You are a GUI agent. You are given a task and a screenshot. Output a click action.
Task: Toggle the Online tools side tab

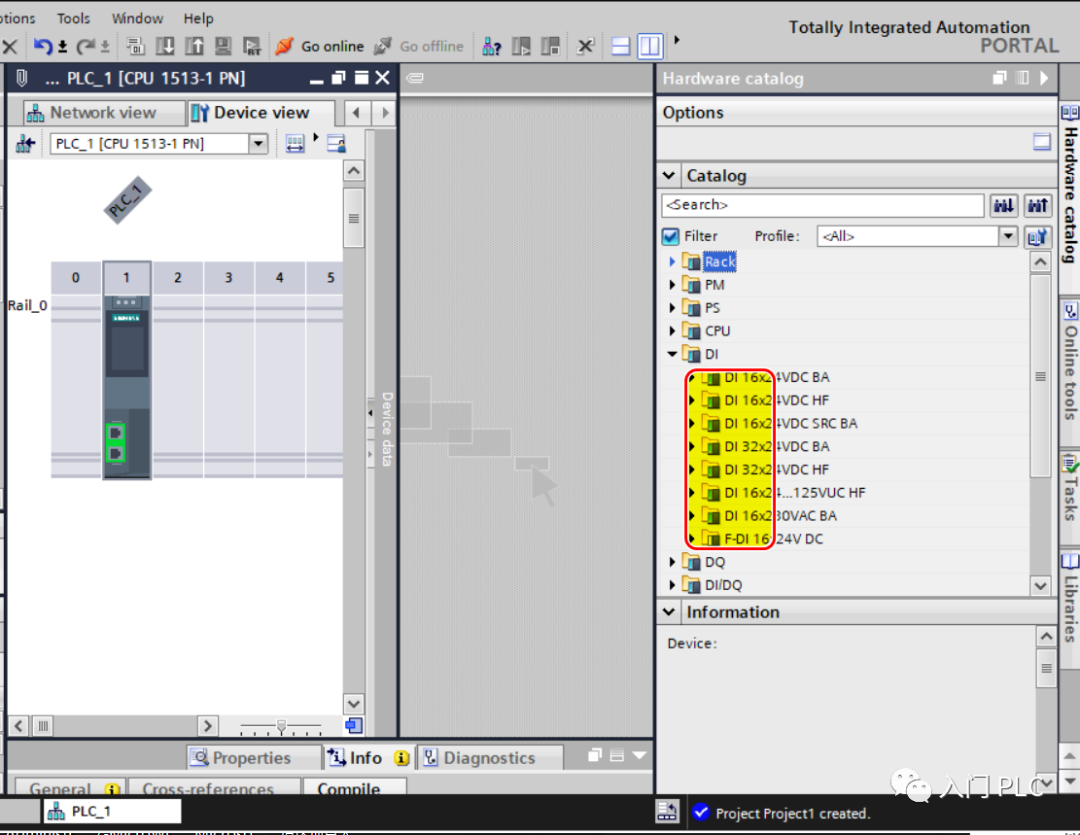click(x=1070, y=362)
